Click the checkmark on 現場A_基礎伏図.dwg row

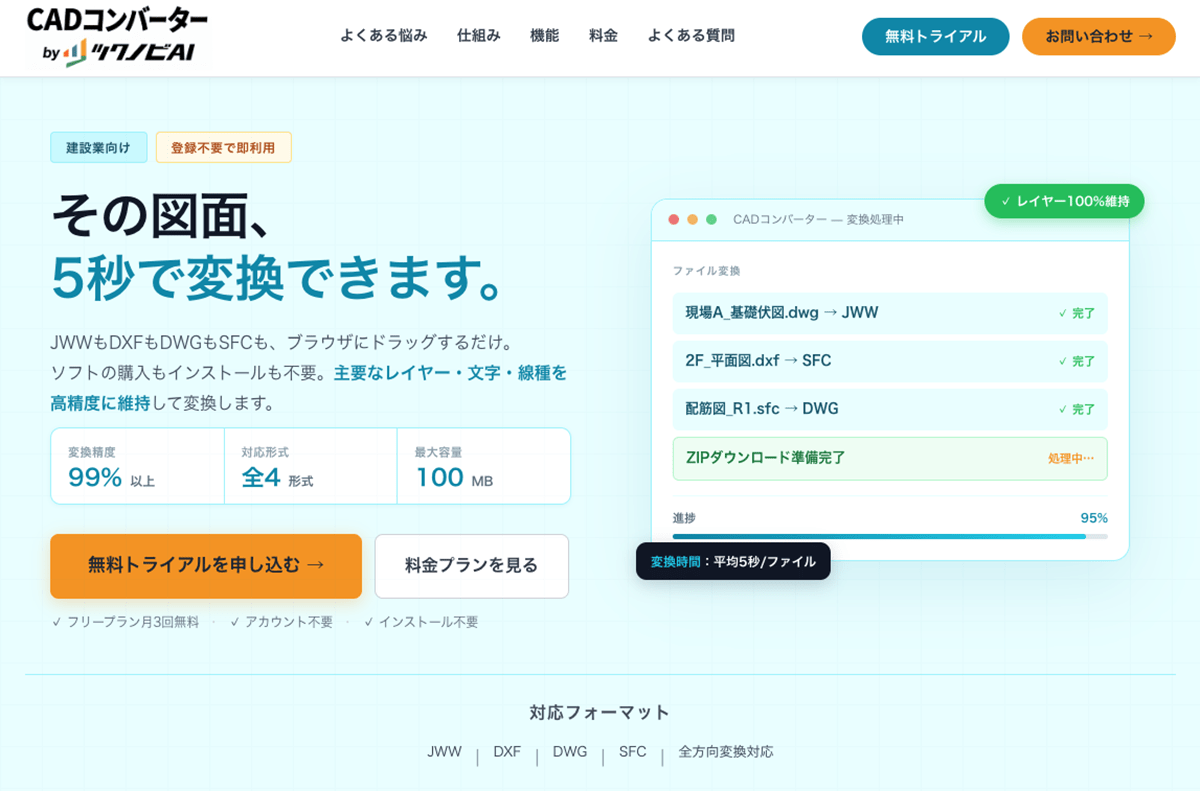coord(1064,313)
